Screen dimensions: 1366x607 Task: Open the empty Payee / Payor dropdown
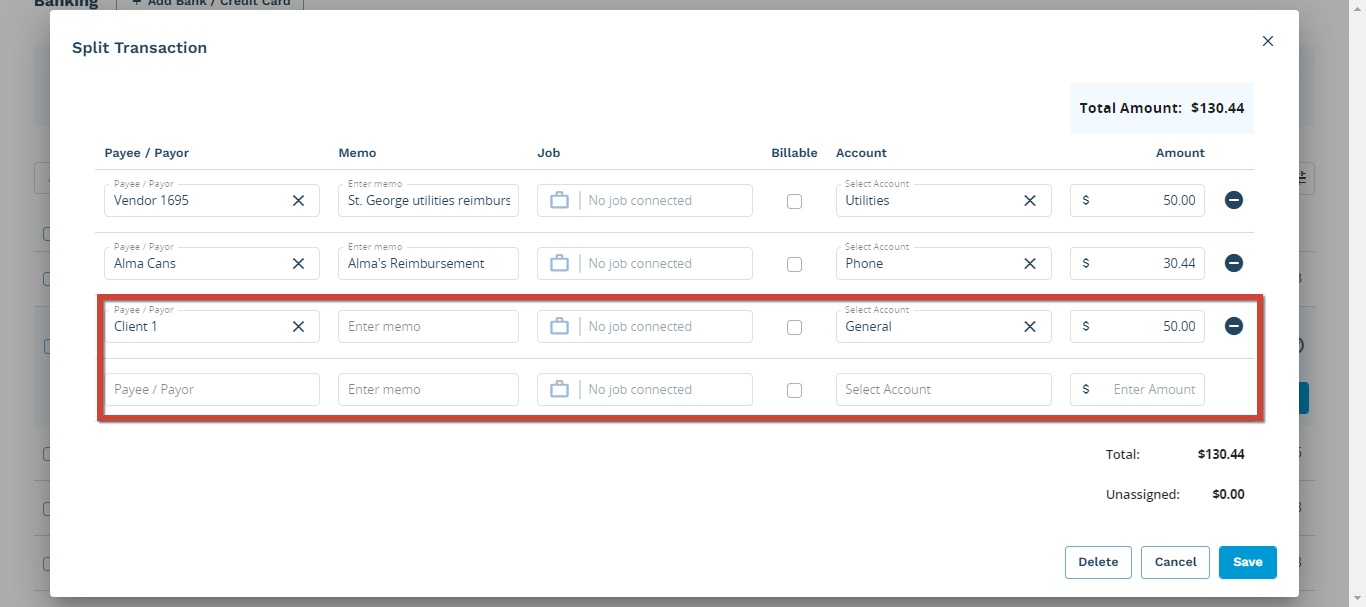pyautogui.click(x=212, y=389)
